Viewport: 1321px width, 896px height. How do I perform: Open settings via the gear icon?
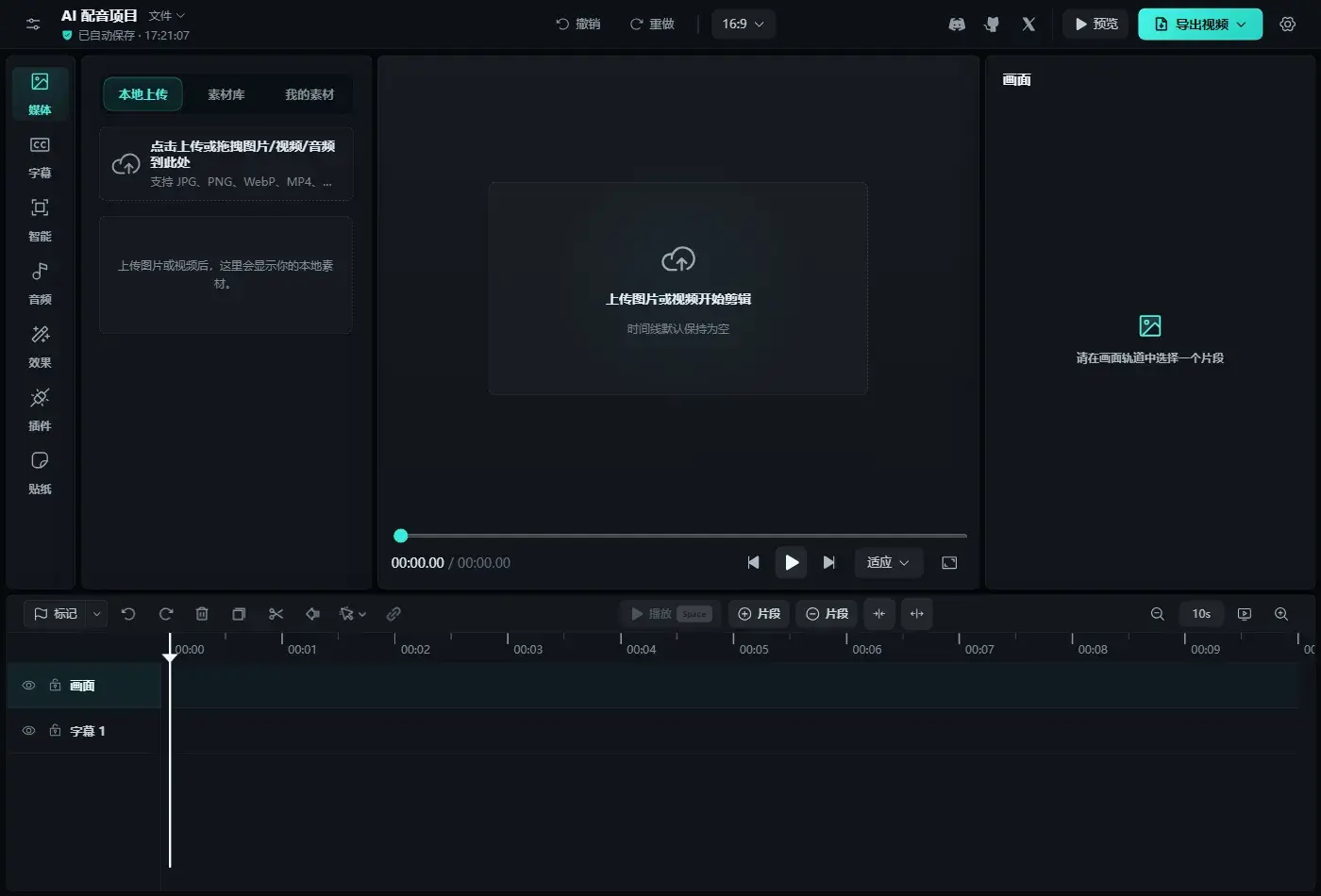point(1287,25)
